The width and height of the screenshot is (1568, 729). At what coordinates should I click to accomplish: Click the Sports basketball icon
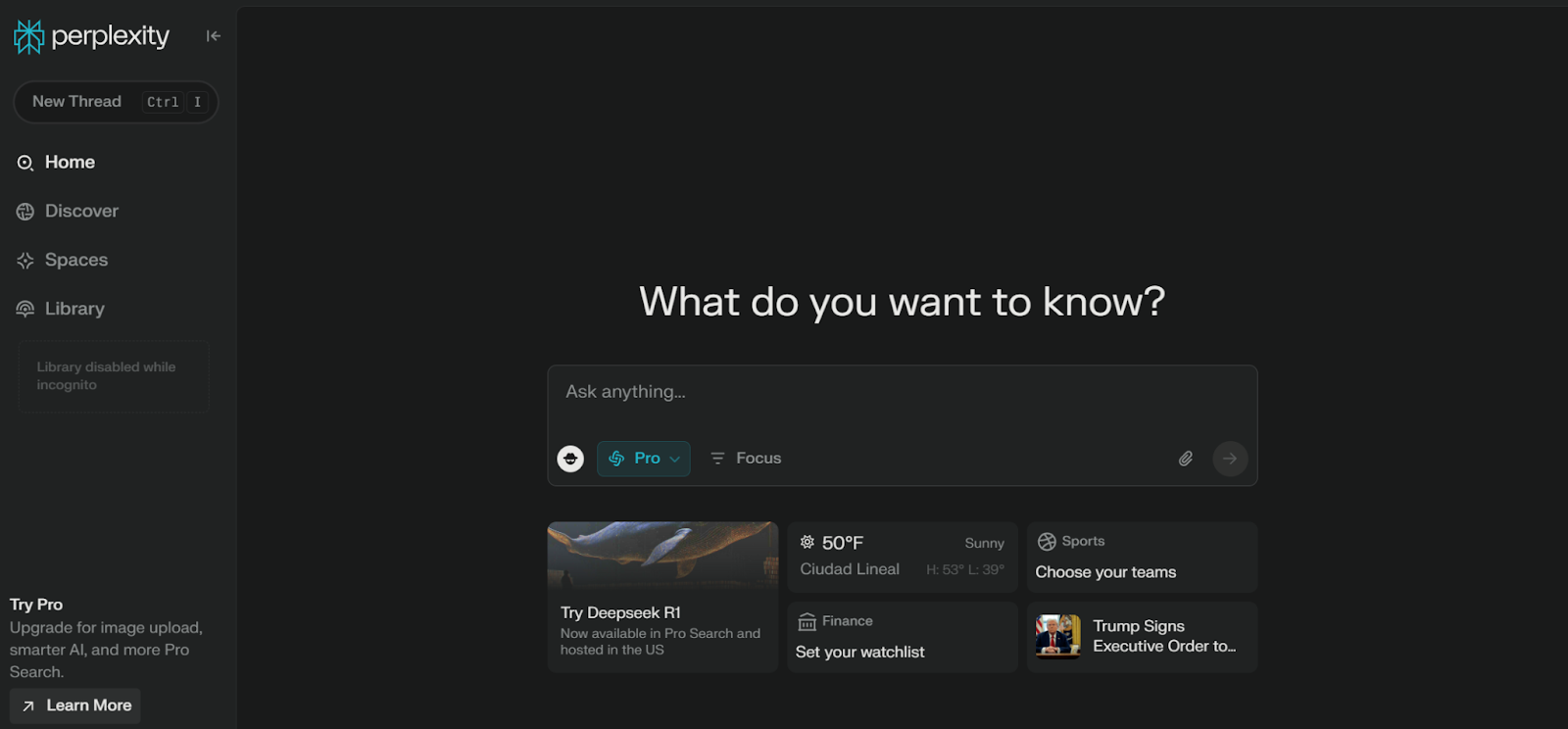[x=1047, y=542]
